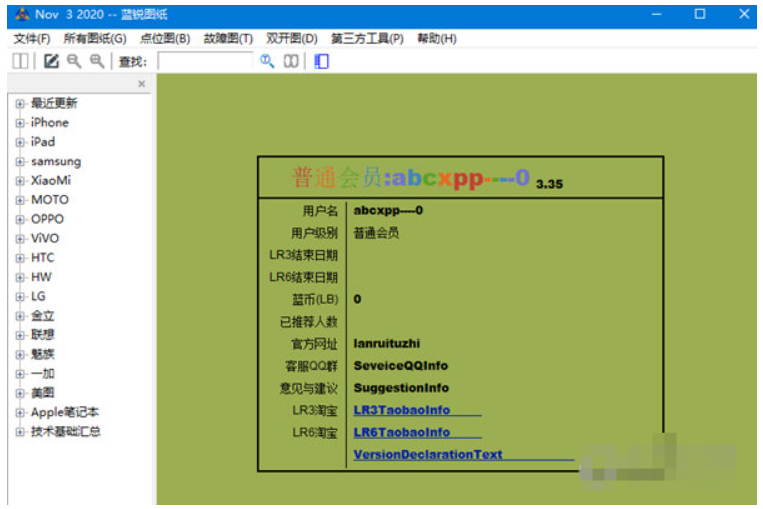The width and height of the screenshot is (763, 509).
Task: Click the blue panel toggle icon
Action: coord(321,61)
